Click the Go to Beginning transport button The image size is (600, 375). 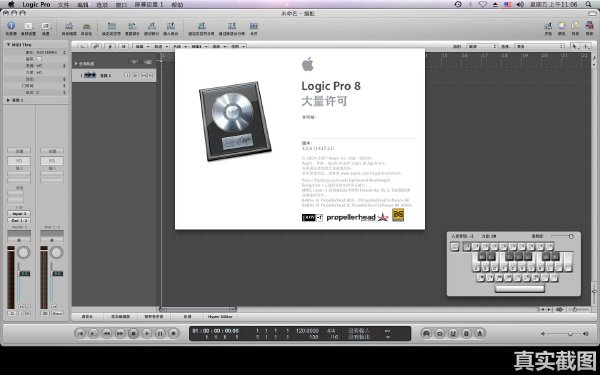coord(80,334)
